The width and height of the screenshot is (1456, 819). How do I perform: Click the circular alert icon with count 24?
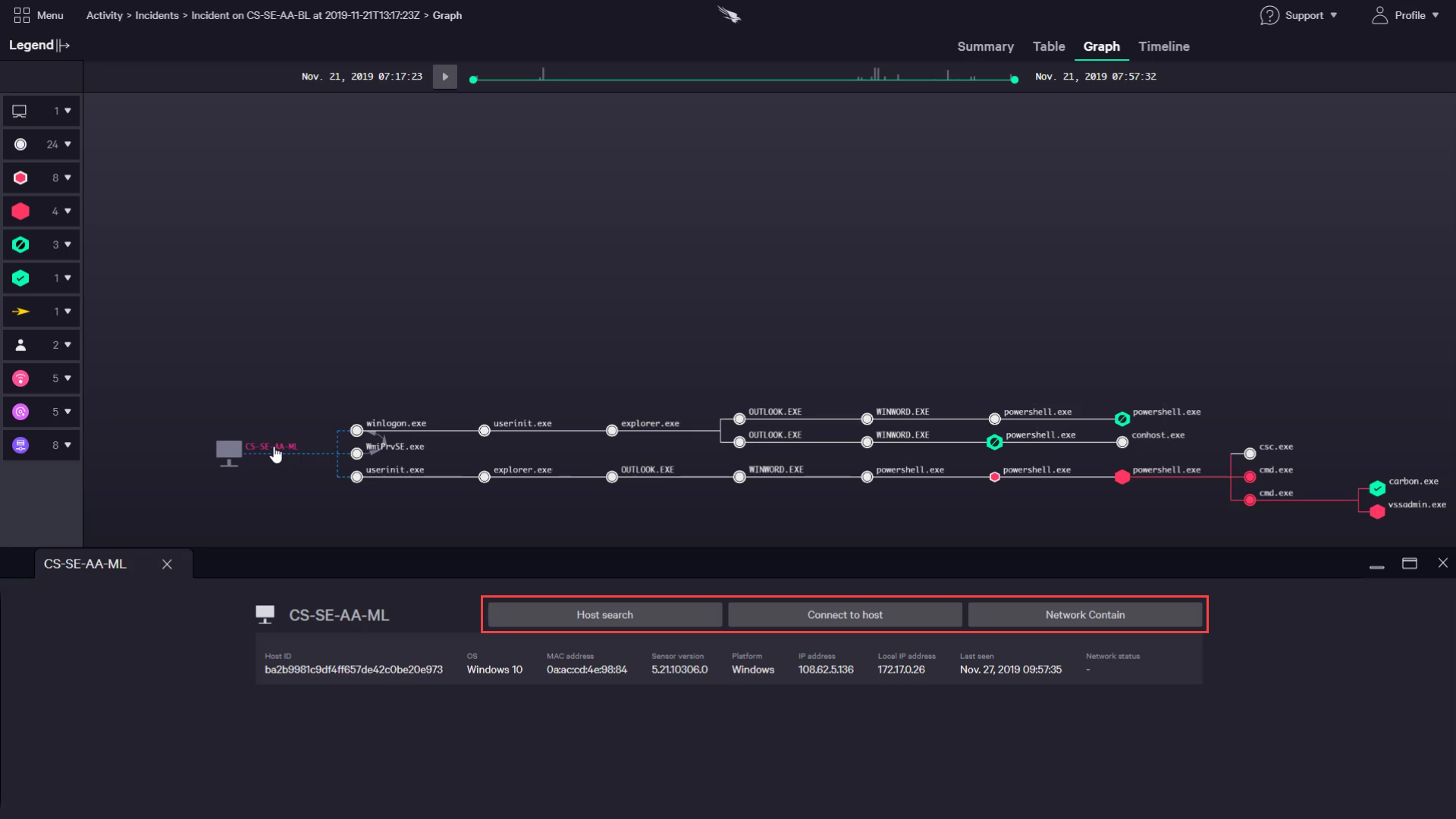pyautogui.click(x=20, y=144)
